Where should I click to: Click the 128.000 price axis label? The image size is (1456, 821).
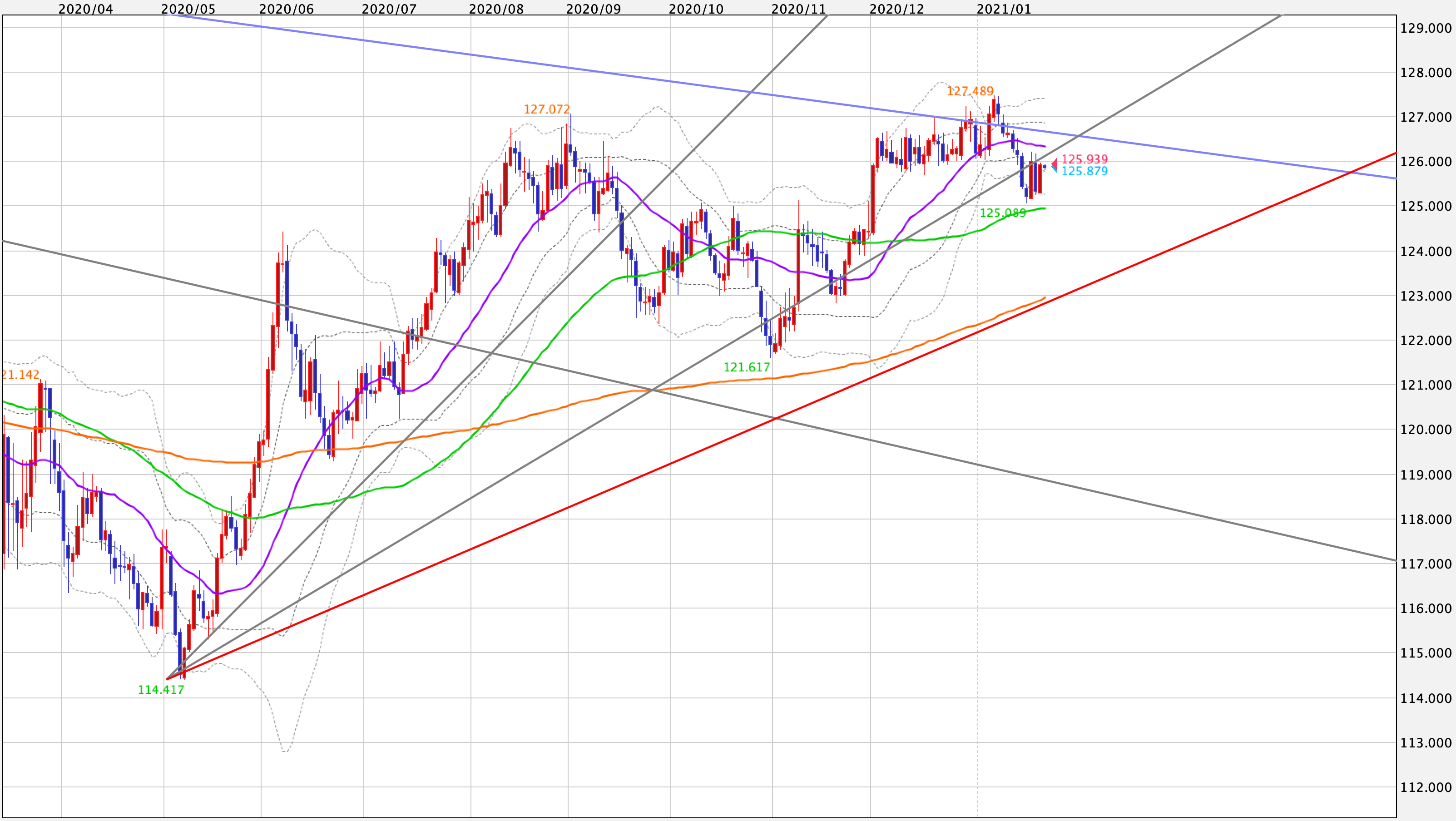click(1426, 72)
